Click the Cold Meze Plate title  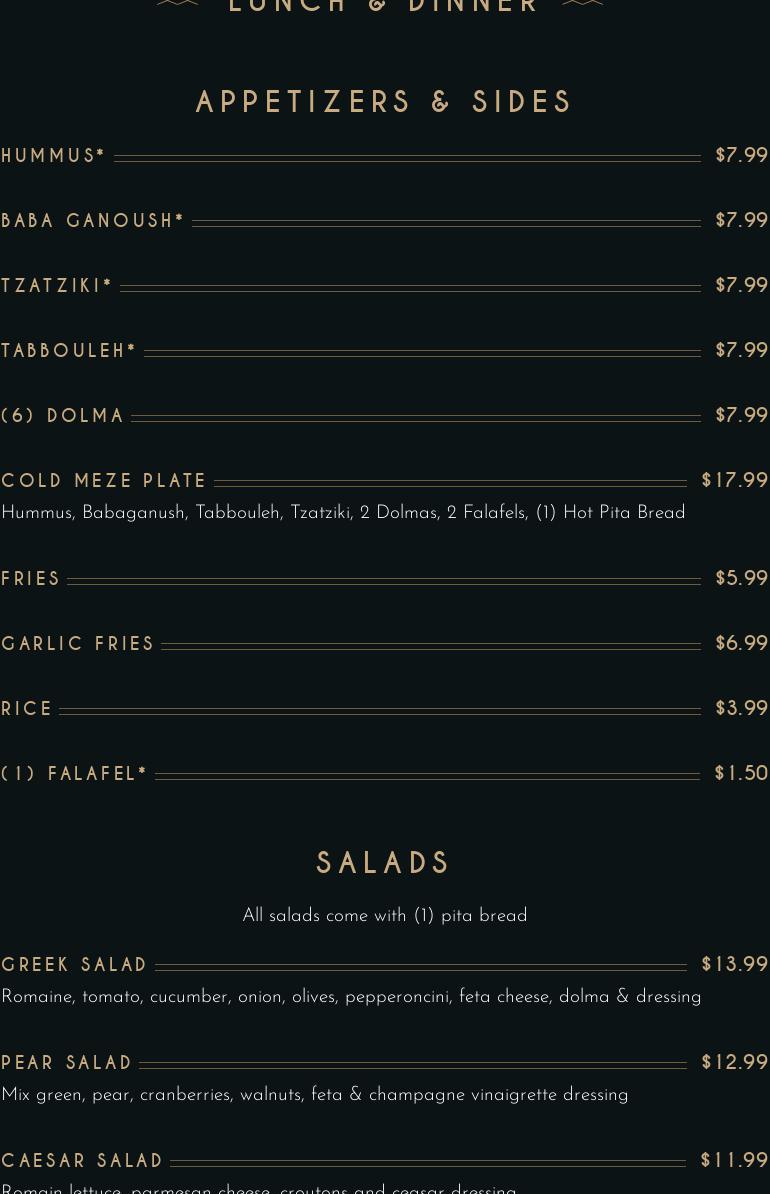click(104, 480)
